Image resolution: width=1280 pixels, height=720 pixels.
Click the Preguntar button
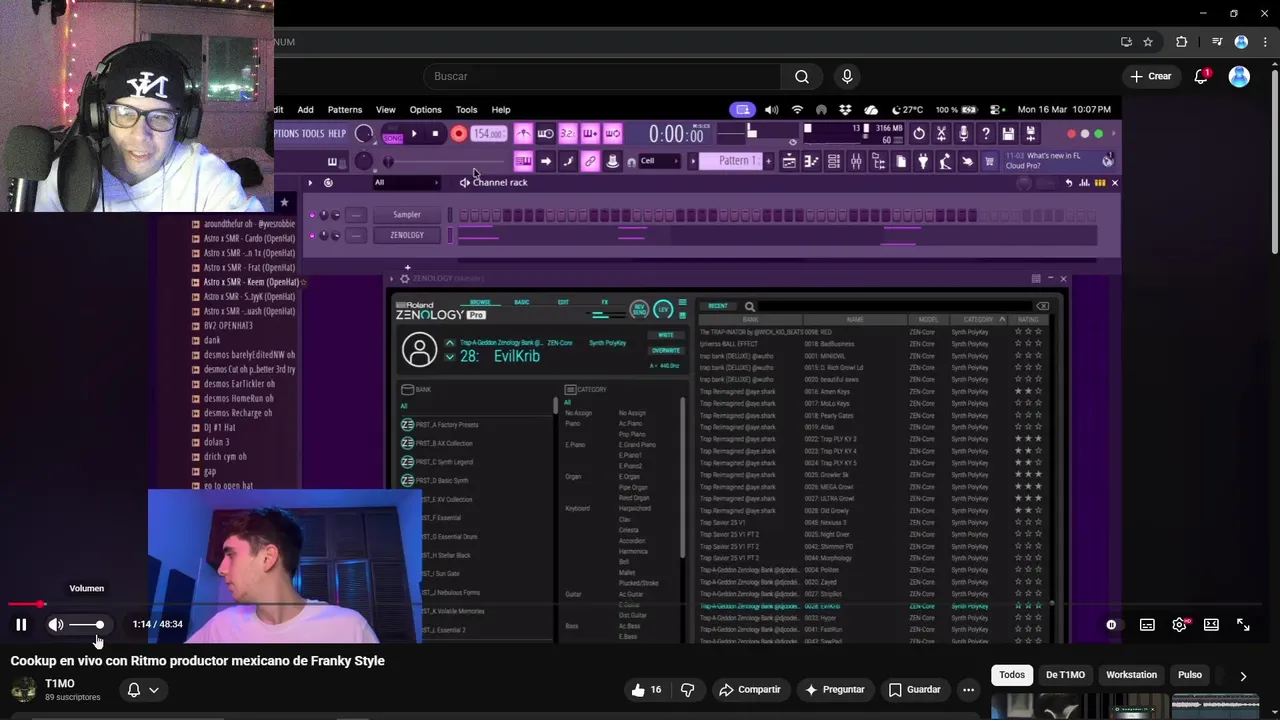(x=835, y=690)
